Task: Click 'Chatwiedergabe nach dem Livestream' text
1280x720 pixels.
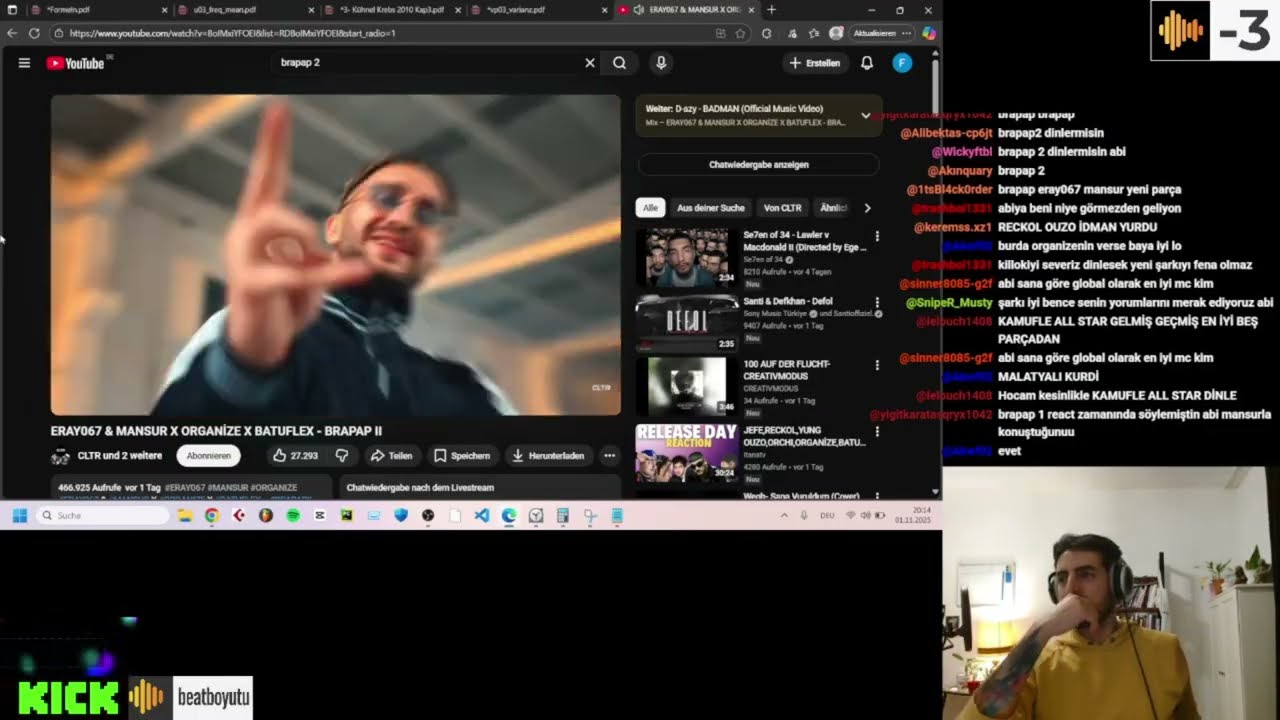Action: click(420, 488)
